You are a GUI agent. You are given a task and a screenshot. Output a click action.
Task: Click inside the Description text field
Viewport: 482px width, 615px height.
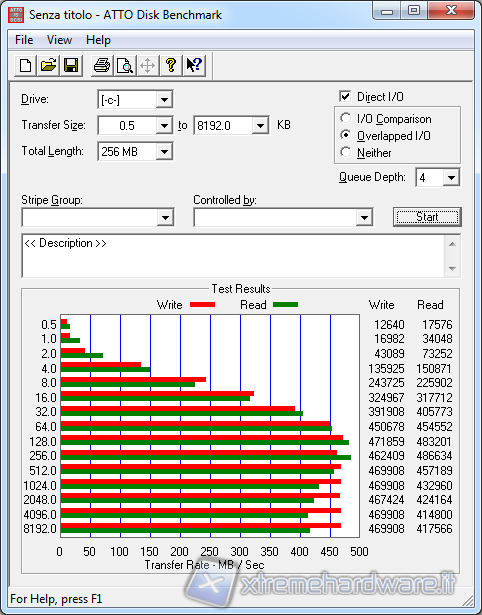tap(234, 256)
